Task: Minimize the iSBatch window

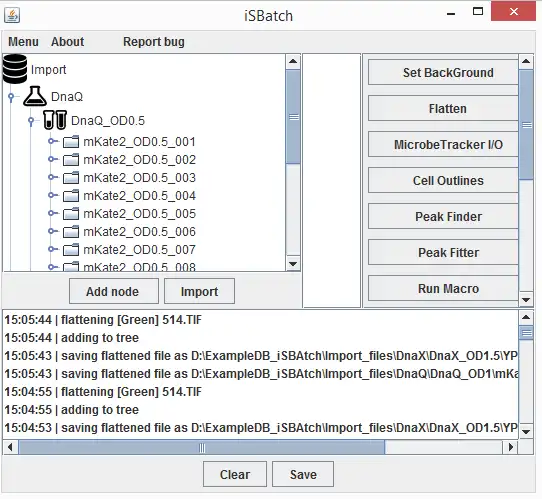Action: [451, 13]
